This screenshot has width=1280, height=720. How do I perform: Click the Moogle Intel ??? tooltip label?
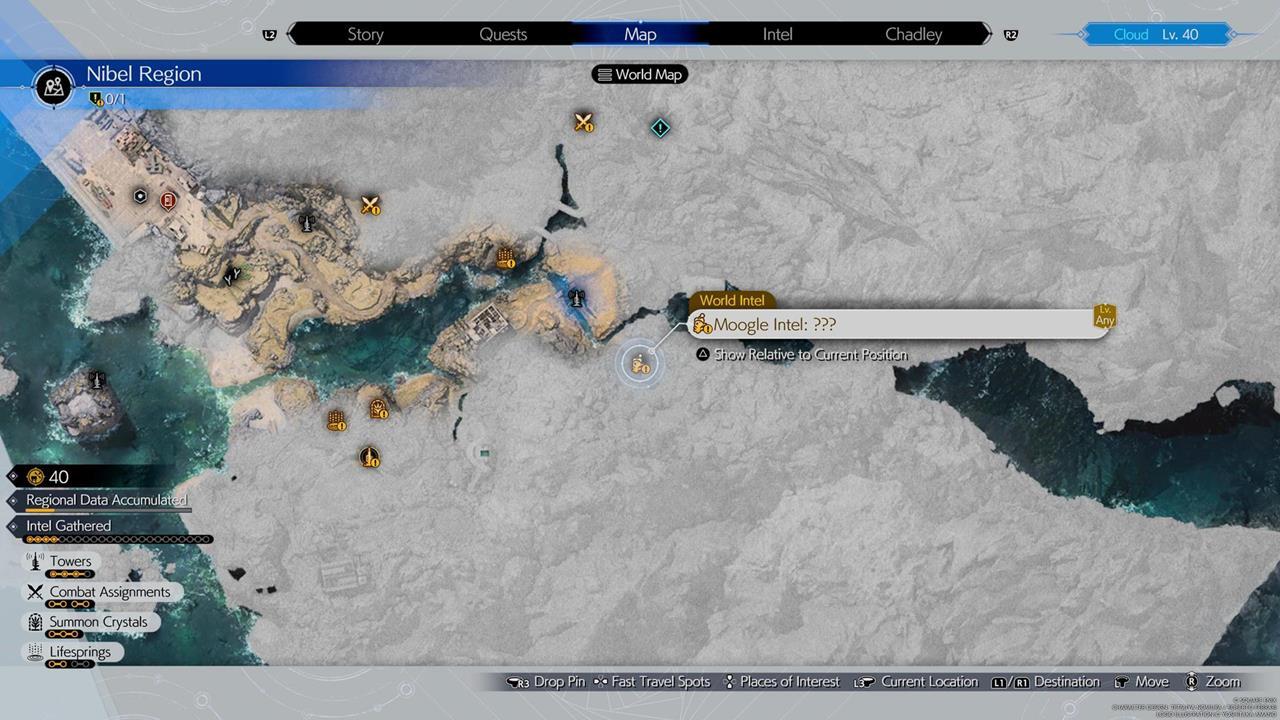click(775, 324)
